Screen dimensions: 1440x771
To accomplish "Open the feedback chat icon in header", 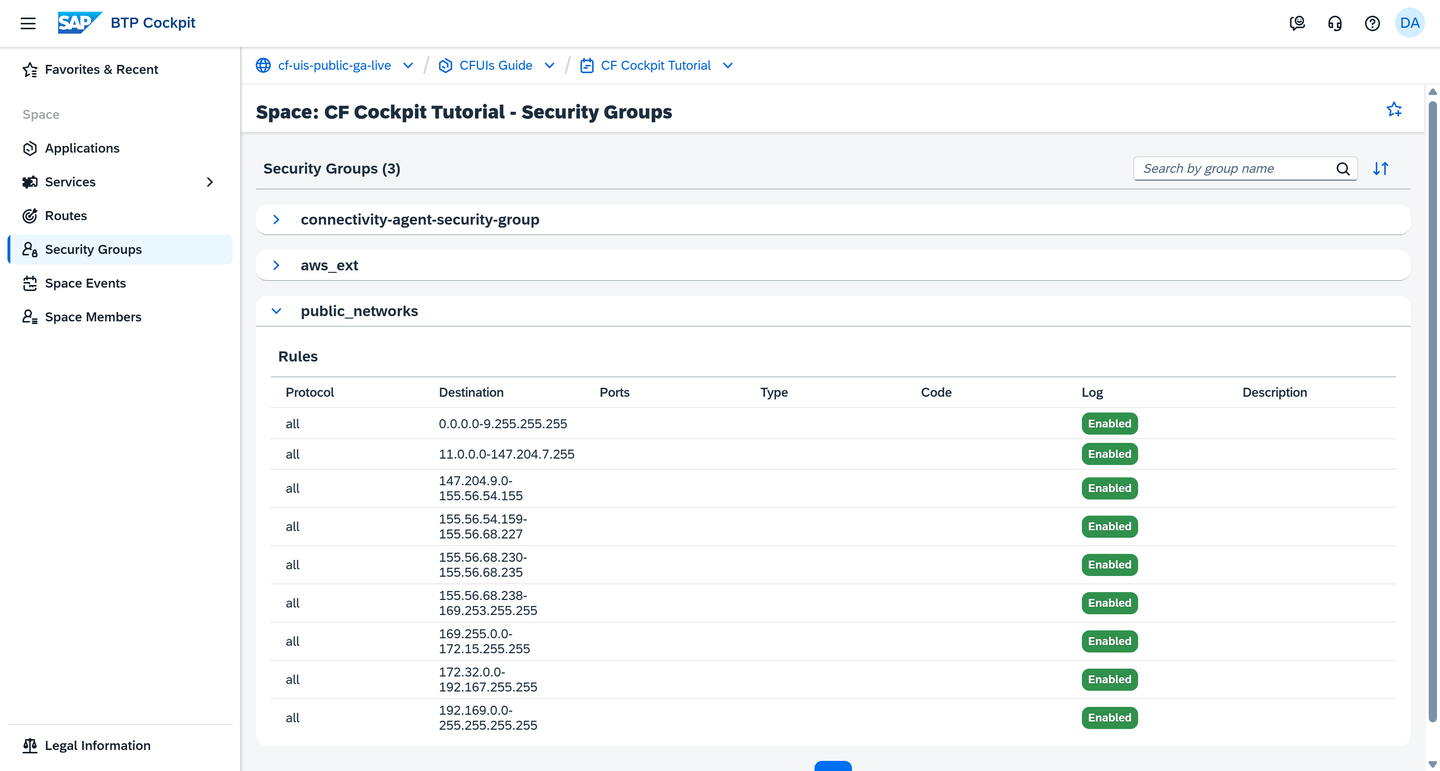I will pyautogui.click(x=1297, y=23).
